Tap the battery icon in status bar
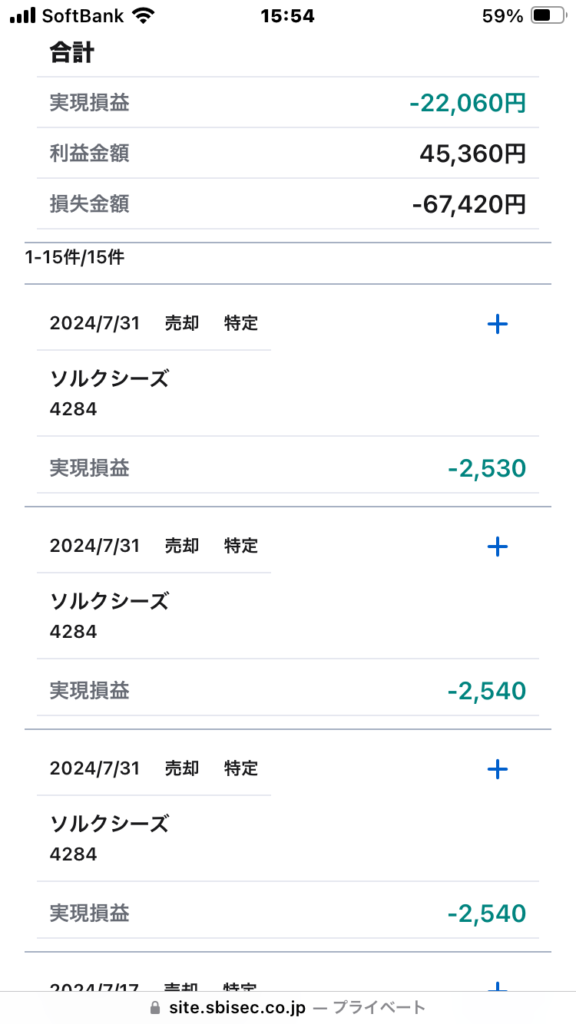576x1024 pixels. tap(547, 16)
